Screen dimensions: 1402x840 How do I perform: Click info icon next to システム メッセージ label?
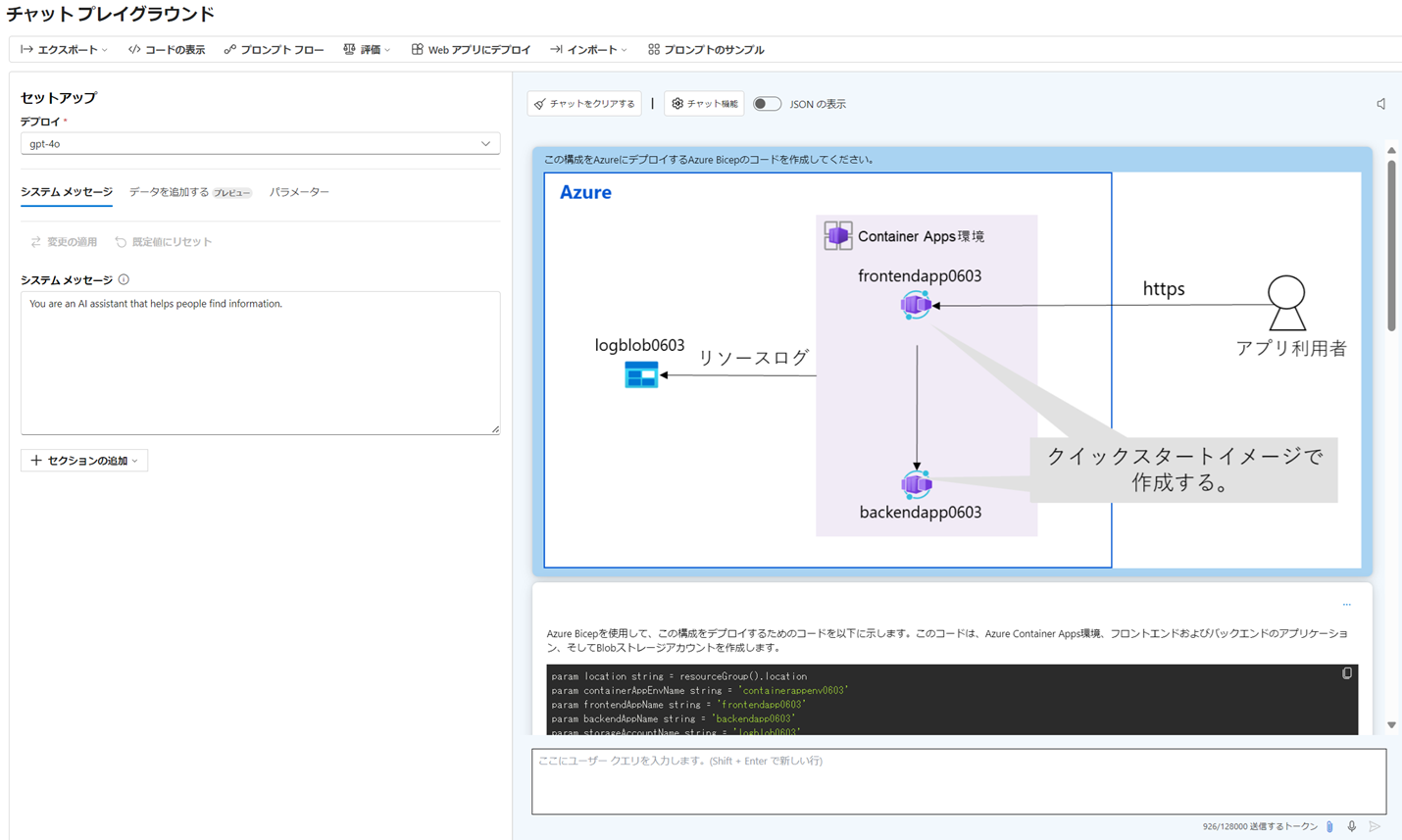124,279
